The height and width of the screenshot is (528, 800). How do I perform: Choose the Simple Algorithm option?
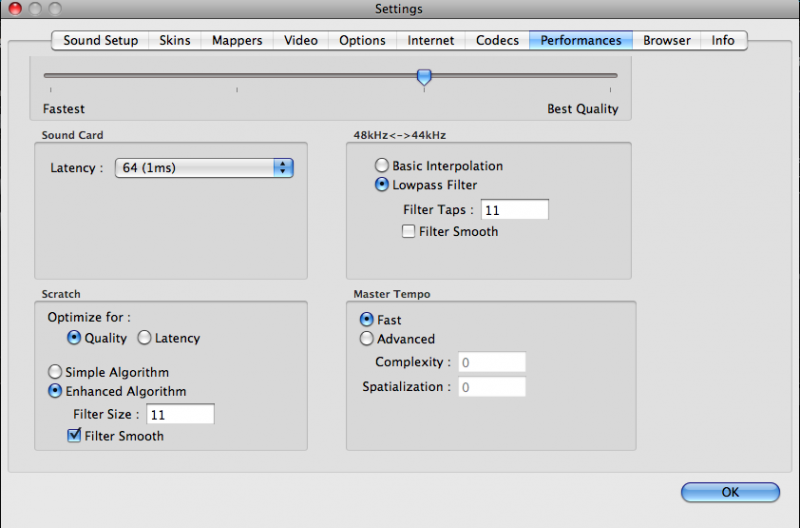[x=56, y=372]
